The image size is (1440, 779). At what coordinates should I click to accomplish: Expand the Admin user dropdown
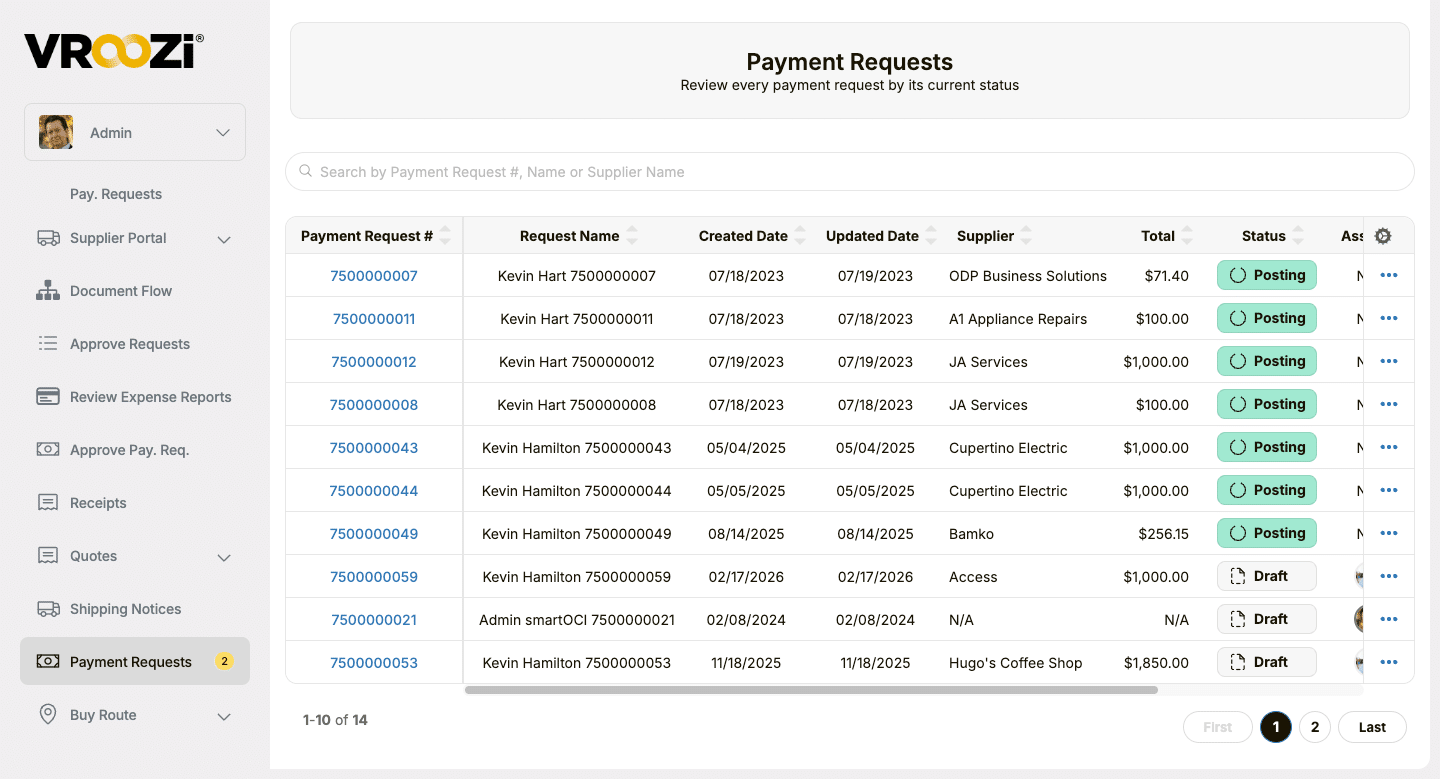135,132
